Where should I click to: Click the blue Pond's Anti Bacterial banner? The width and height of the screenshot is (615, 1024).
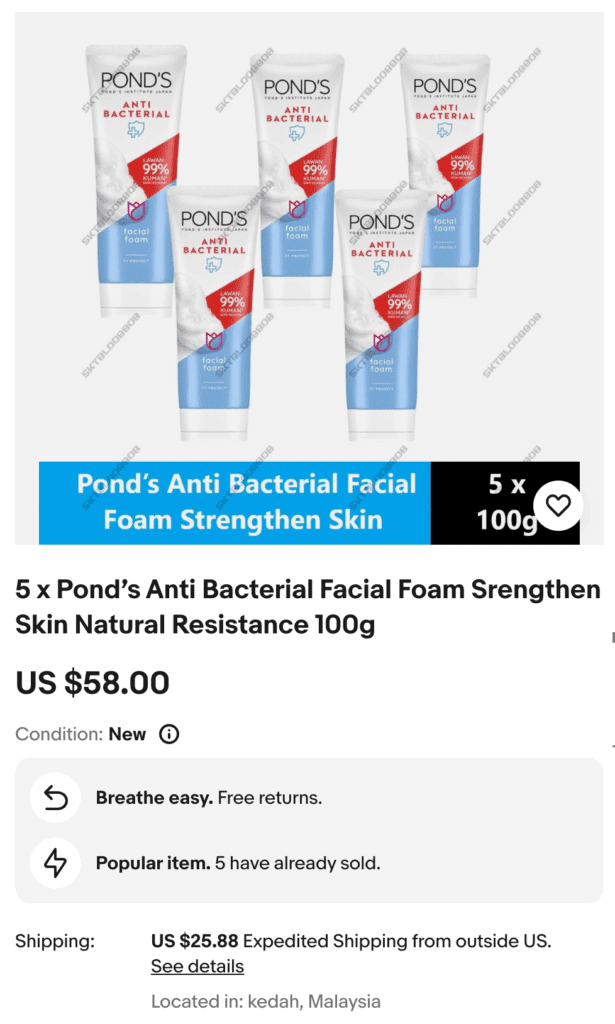tap(235, 503)
